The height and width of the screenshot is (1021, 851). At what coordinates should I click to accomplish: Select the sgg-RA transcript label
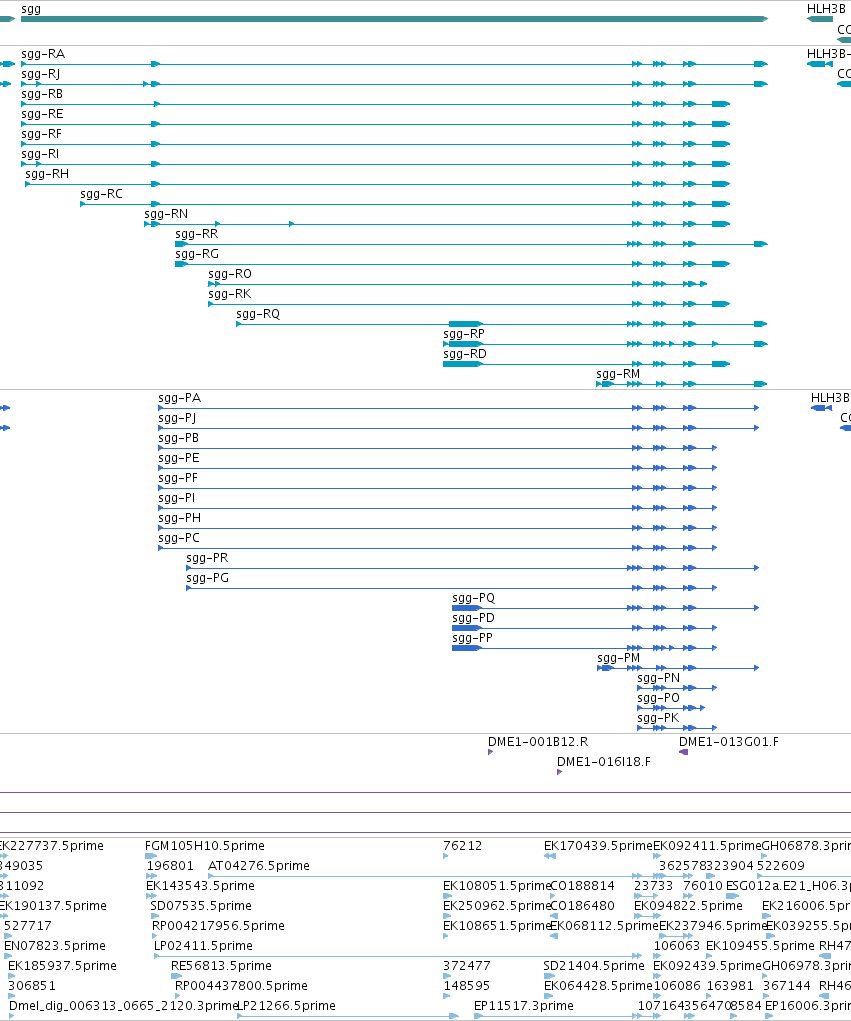tap(43, 54)
